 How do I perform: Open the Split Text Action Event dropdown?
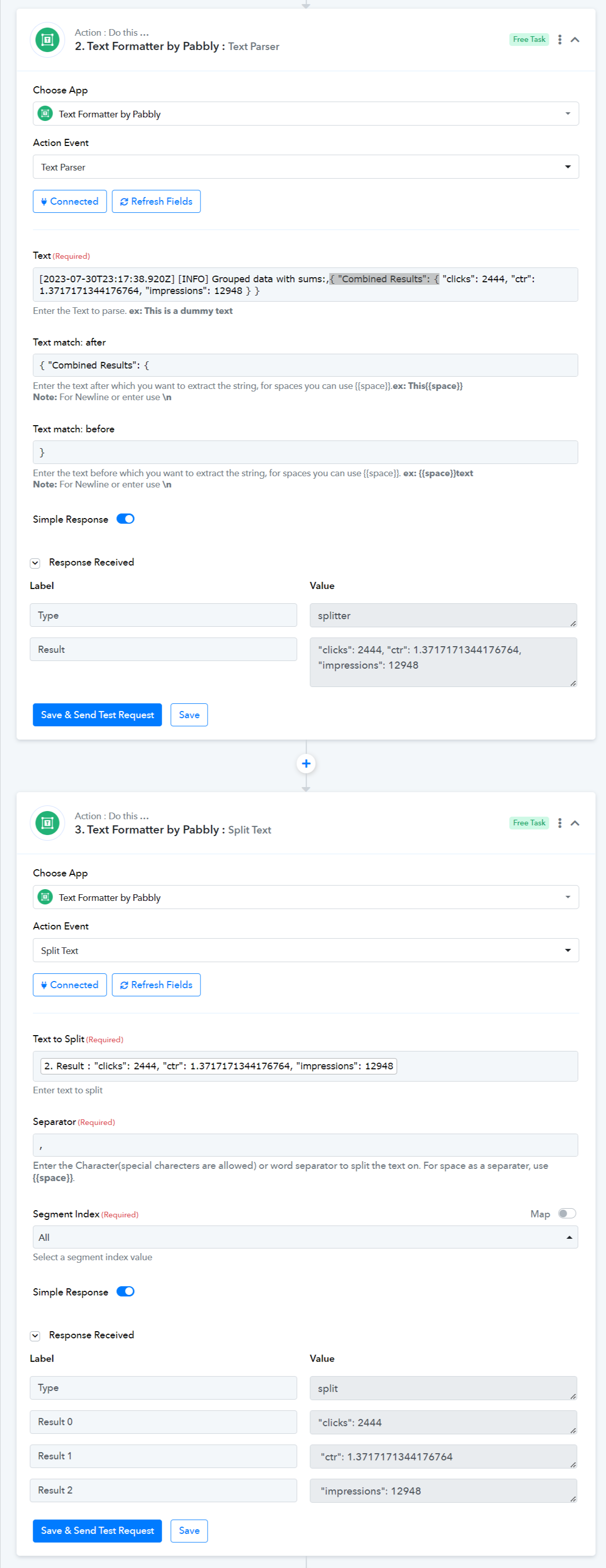(306, 950)
